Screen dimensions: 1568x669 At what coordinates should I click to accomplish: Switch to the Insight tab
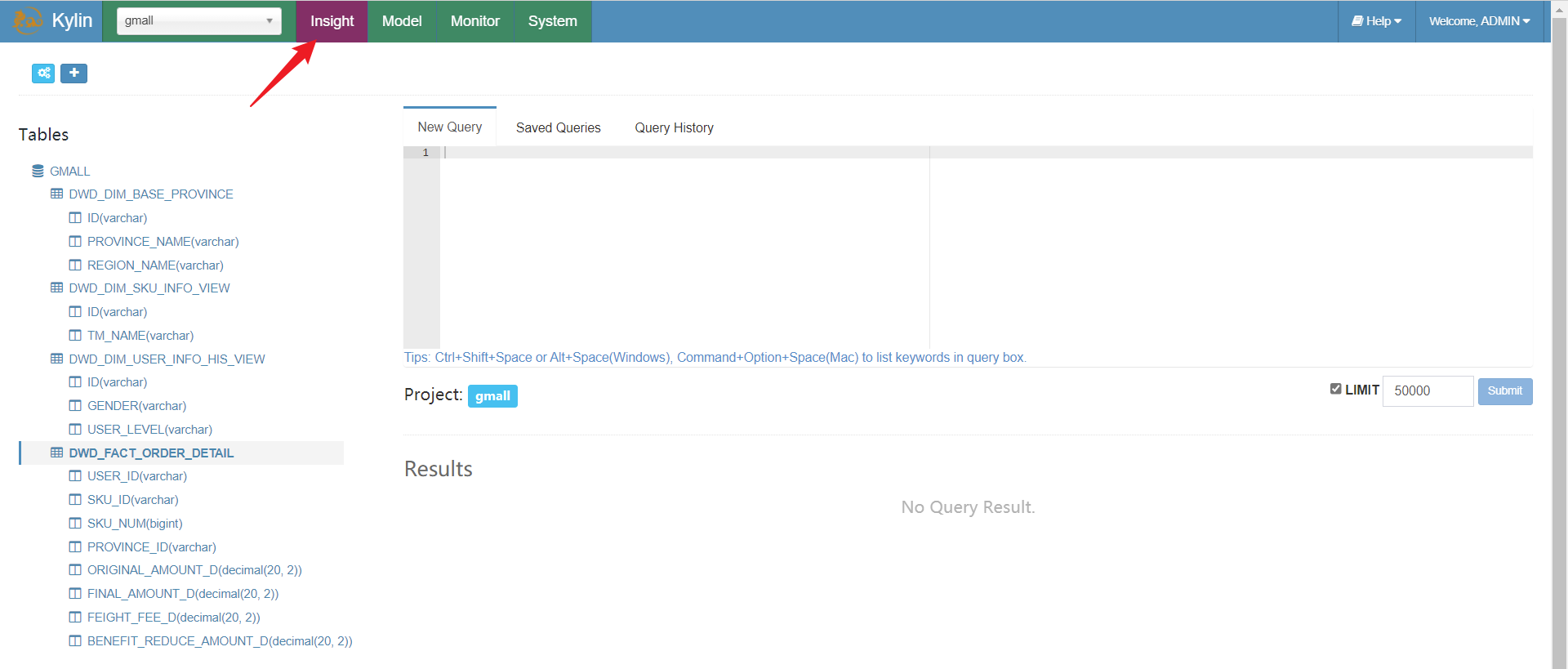pyautogui.click(x=332, y=21)
